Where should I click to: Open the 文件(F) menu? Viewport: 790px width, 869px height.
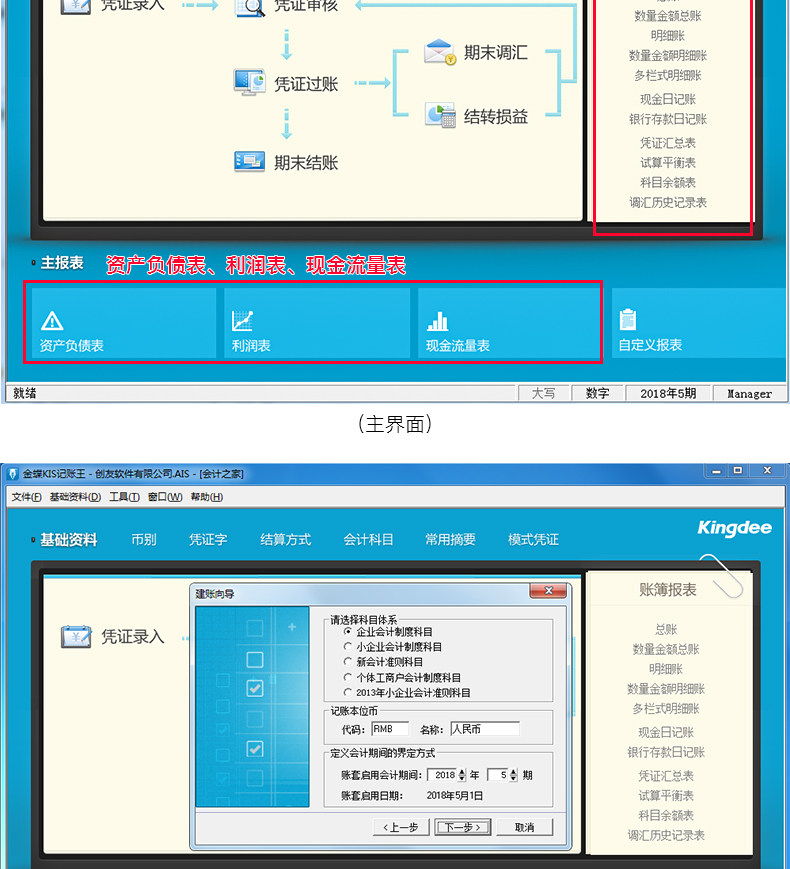click(27, 497)
